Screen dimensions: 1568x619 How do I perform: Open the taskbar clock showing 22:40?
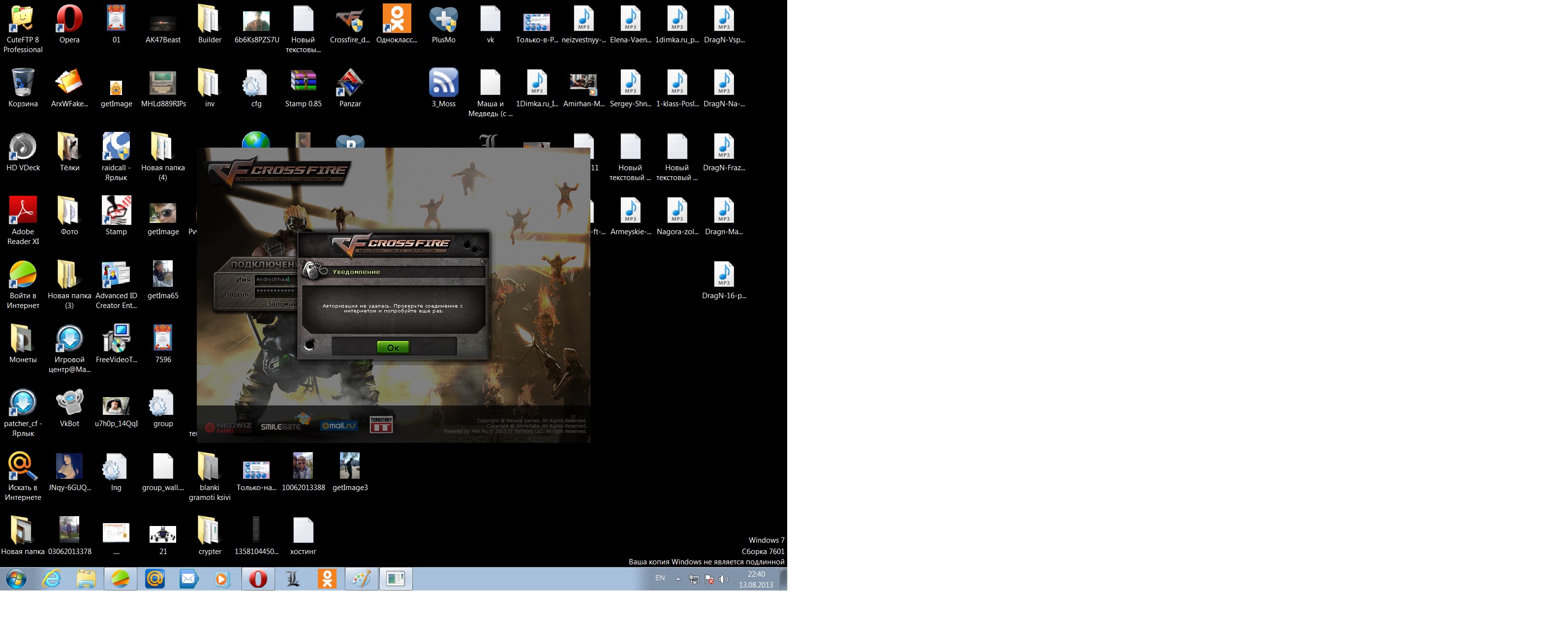pos(756,580)
